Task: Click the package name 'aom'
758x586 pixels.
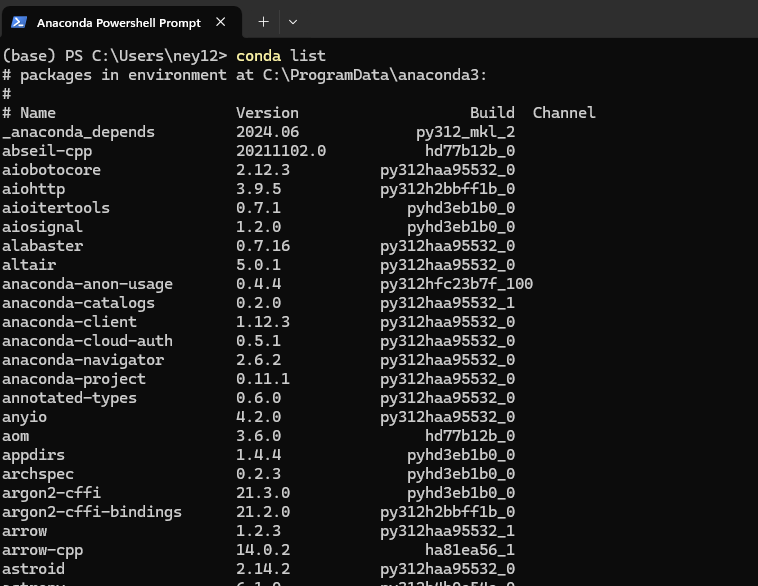Action: pyautogui.click(x=15, y=436)
